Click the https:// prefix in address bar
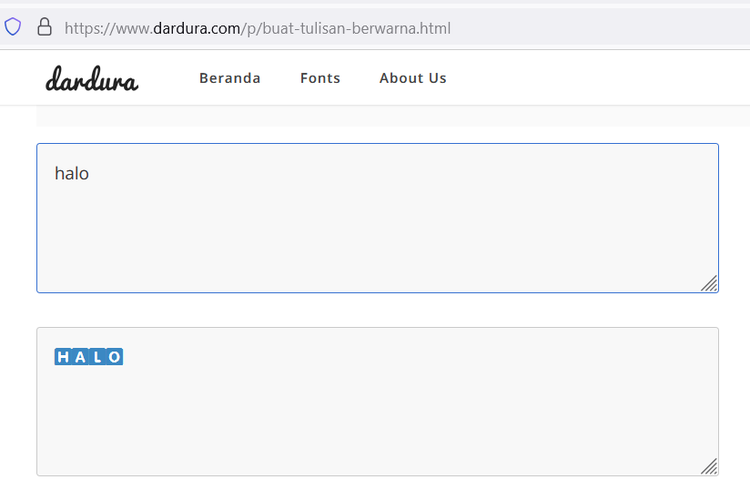 pos(86,28)
